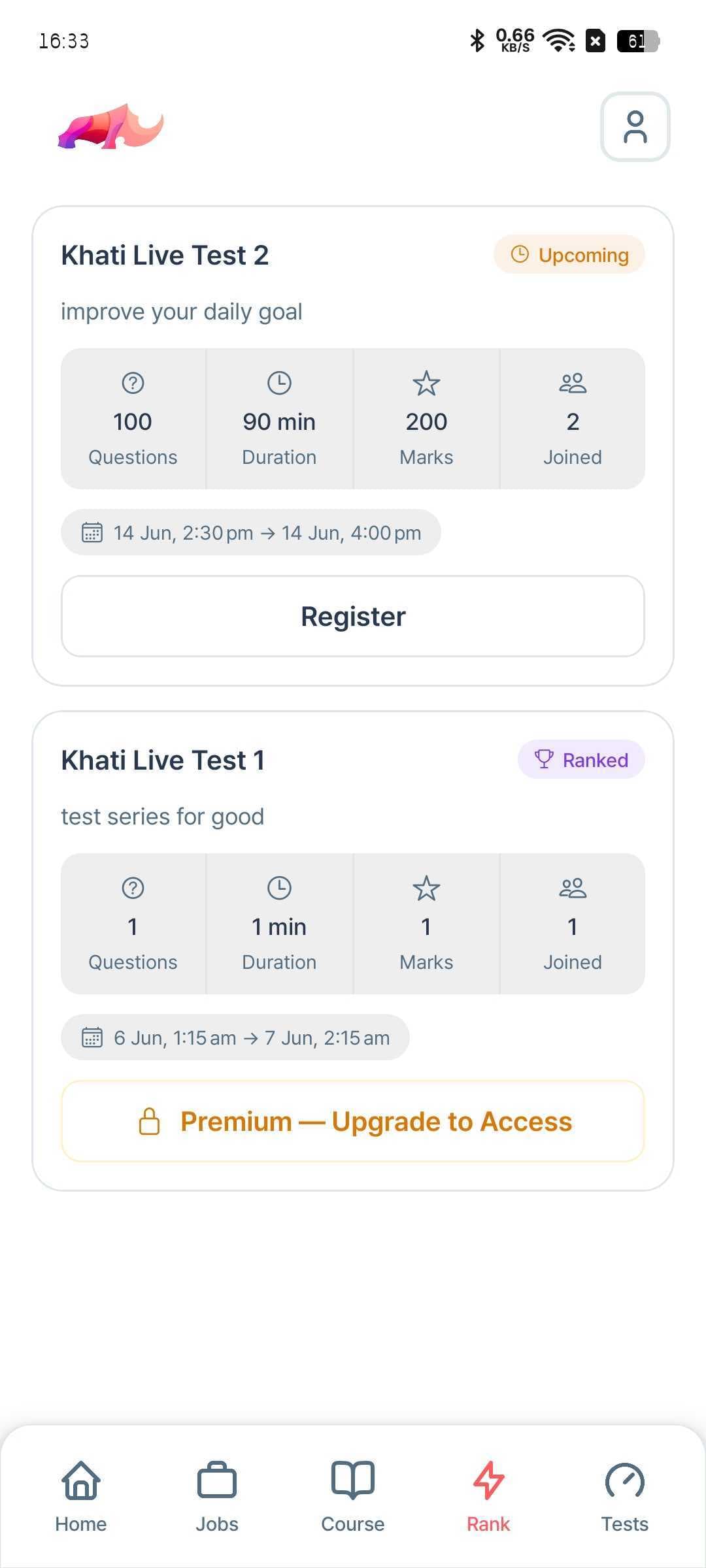Tap the 14 Jun schedule date chip
The height and width of the screenshot is (1568, 706).
tap(251, 532)
